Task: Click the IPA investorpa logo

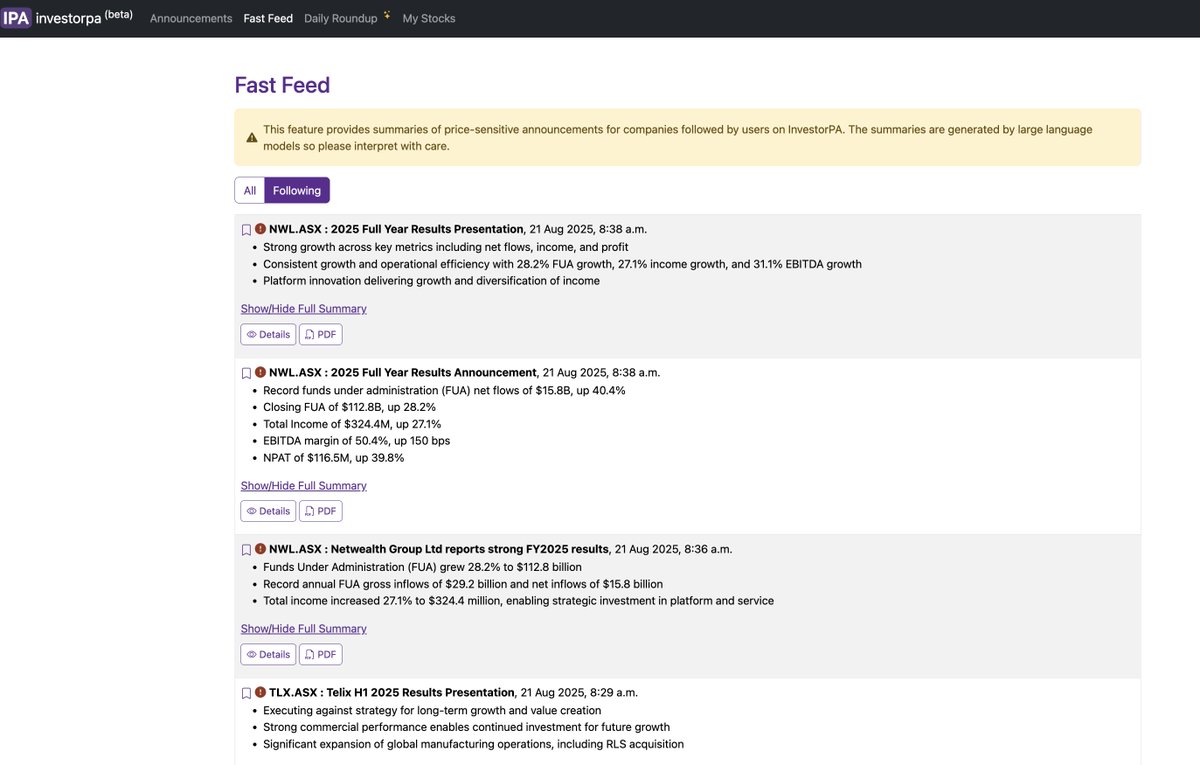Action: pos(66,18)
